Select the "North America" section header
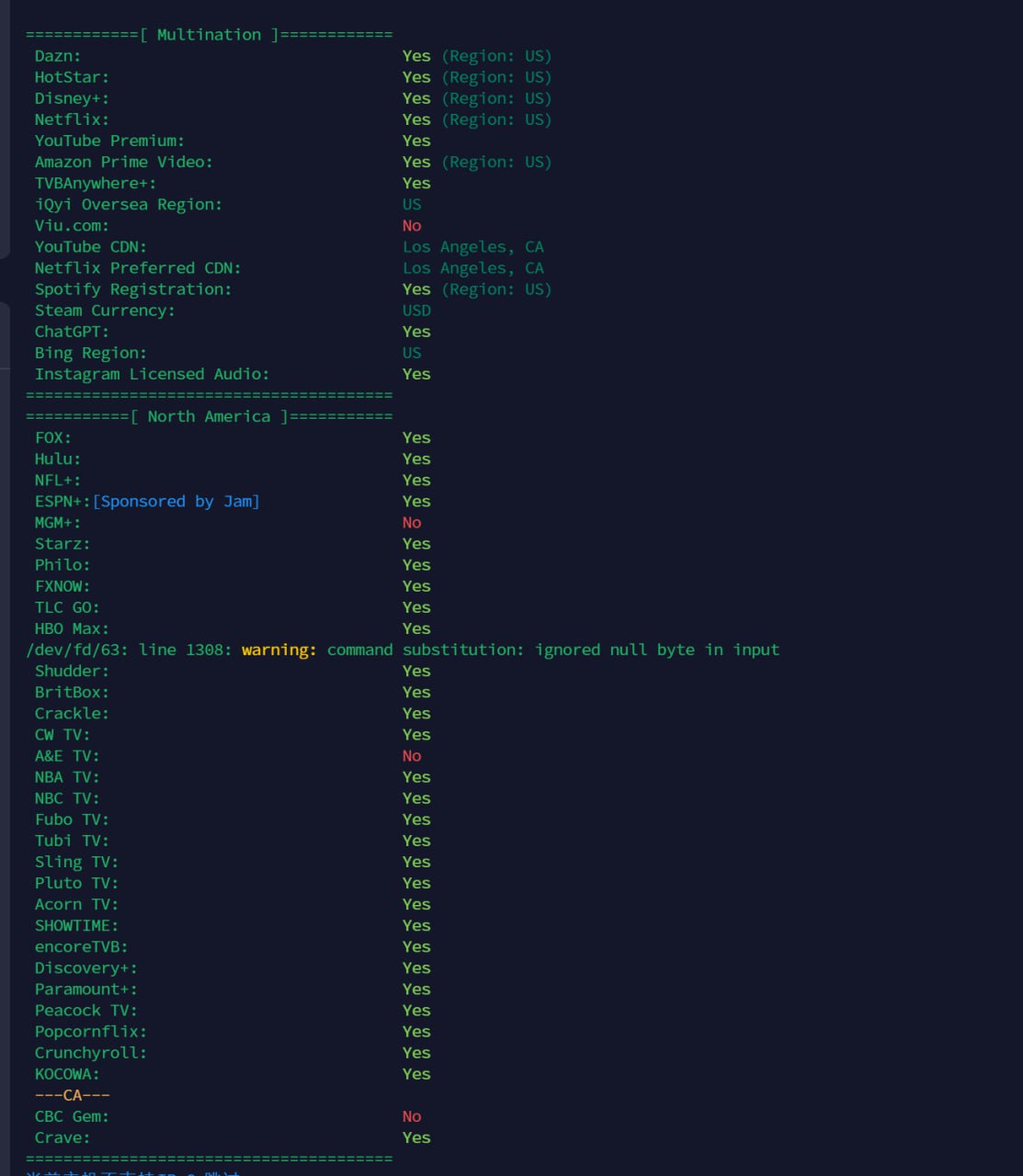Image resolution: width=1023 pixels, height=1176 pixels. tap(209, 416)
